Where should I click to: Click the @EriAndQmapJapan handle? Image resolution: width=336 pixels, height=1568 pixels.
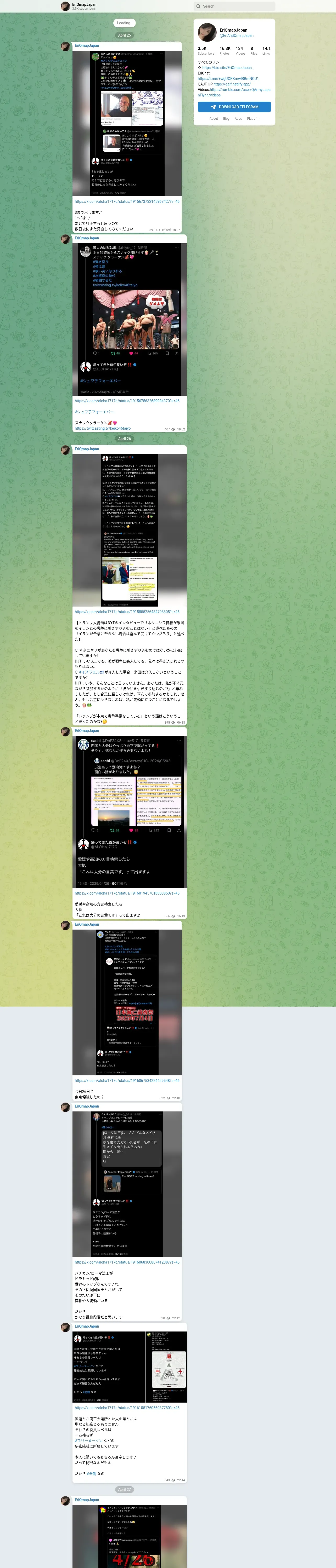click(237, 35)
